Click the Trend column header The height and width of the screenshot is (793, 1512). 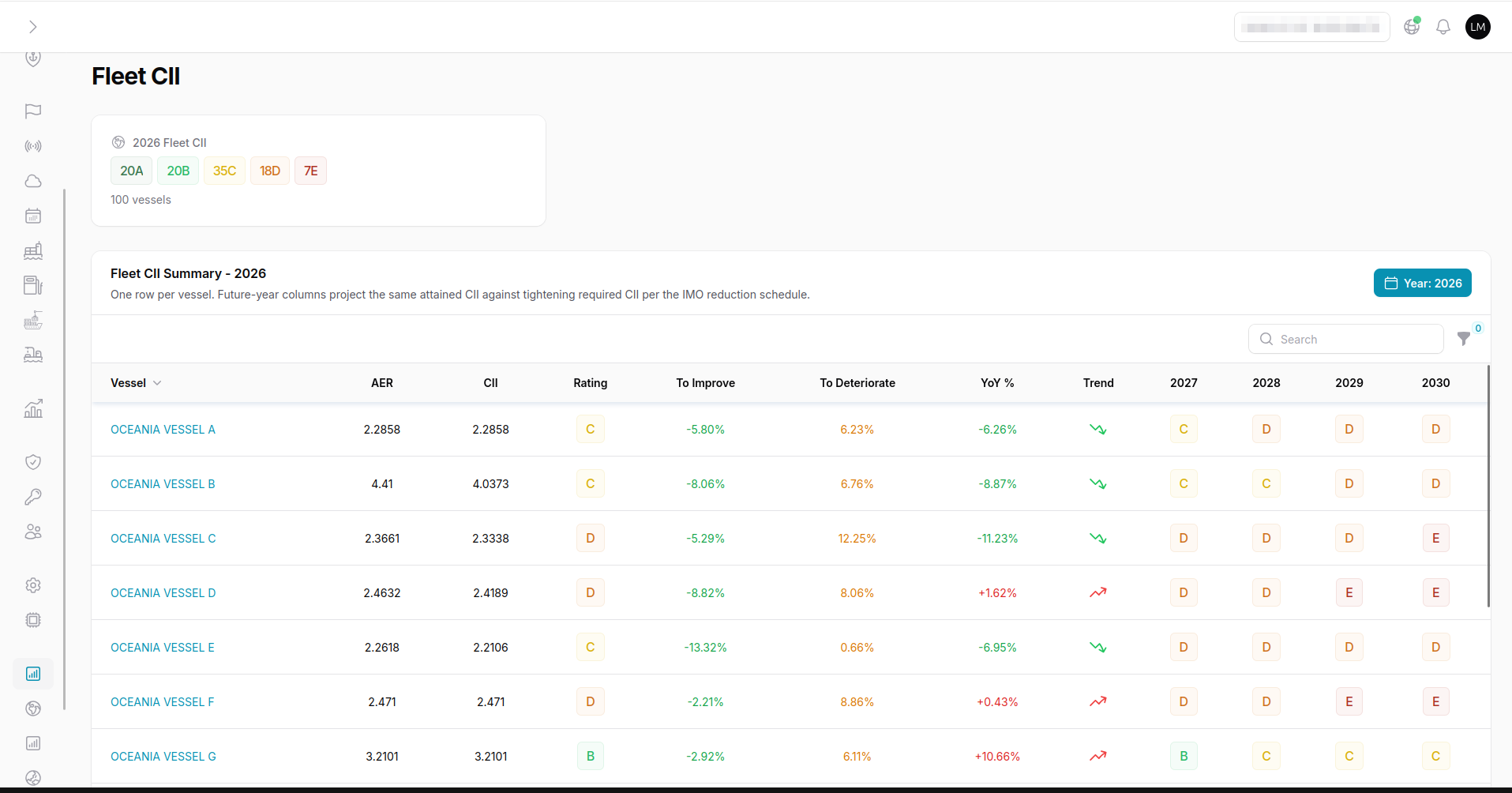1098,383
